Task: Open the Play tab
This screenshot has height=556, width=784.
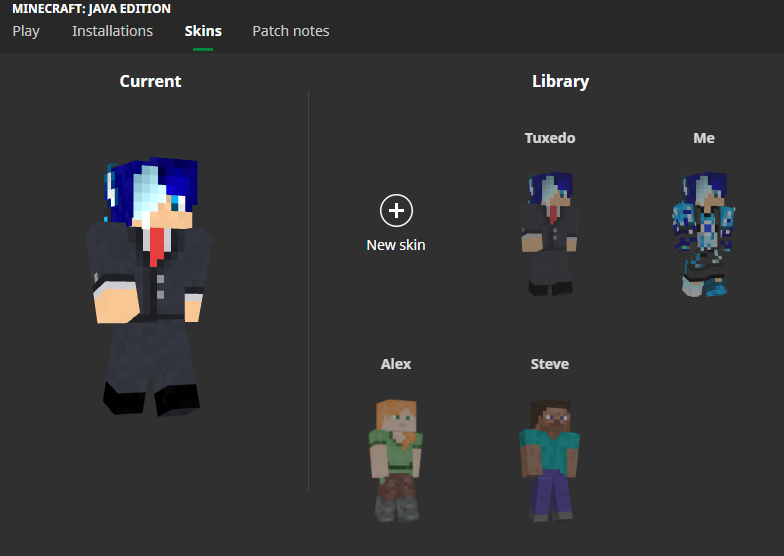Action: coord(26,31)
